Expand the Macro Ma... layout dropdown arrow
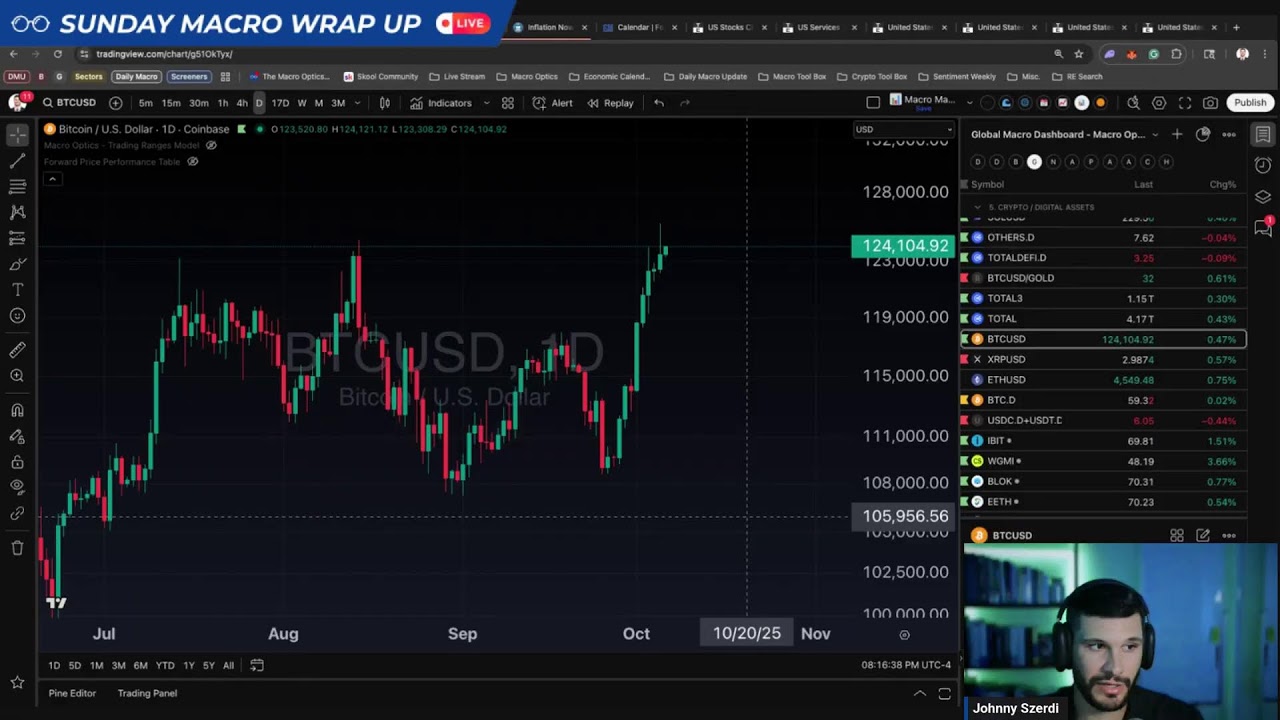 [969, 101]
